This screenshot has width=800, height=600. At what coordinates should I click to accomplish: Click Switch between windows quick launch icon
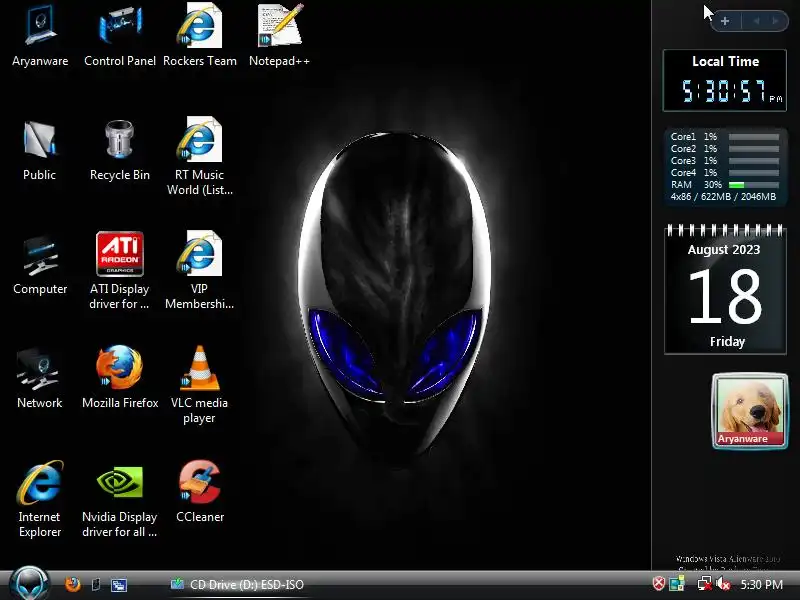click(119, 585)
